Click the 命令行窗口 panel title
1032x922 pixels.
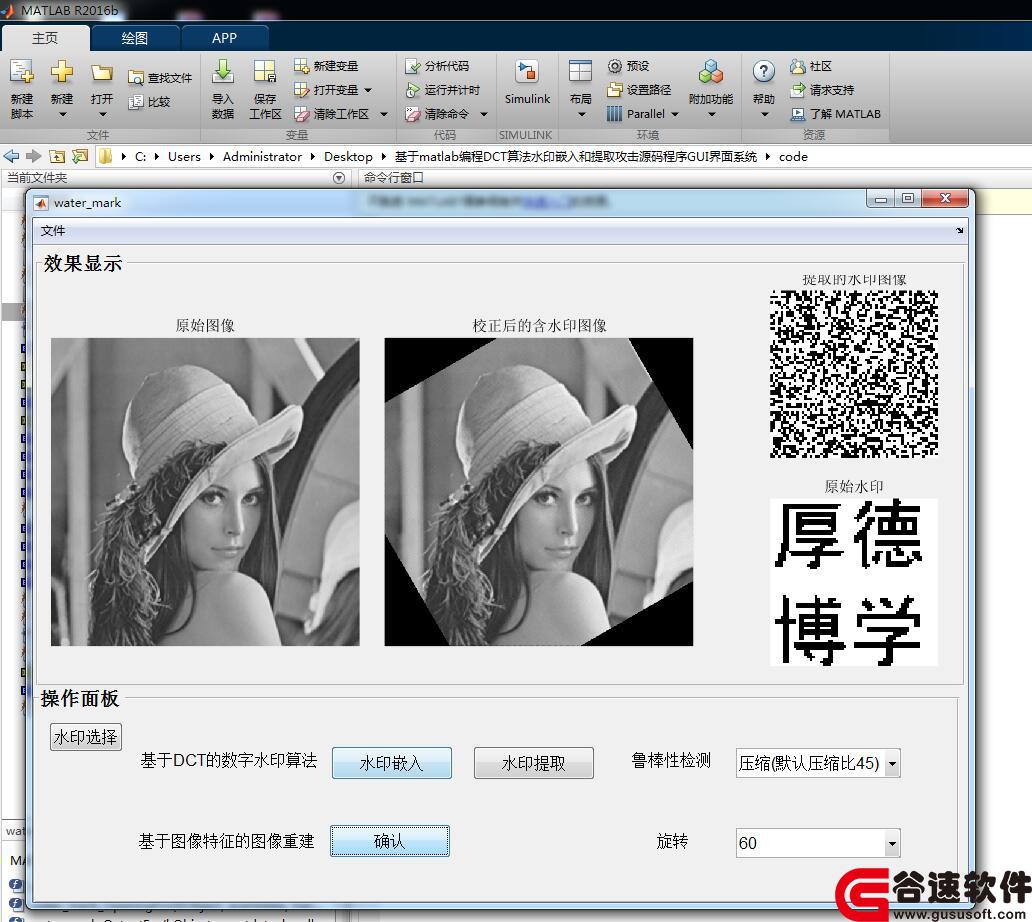pyautogui.click(x=394, y=178)
